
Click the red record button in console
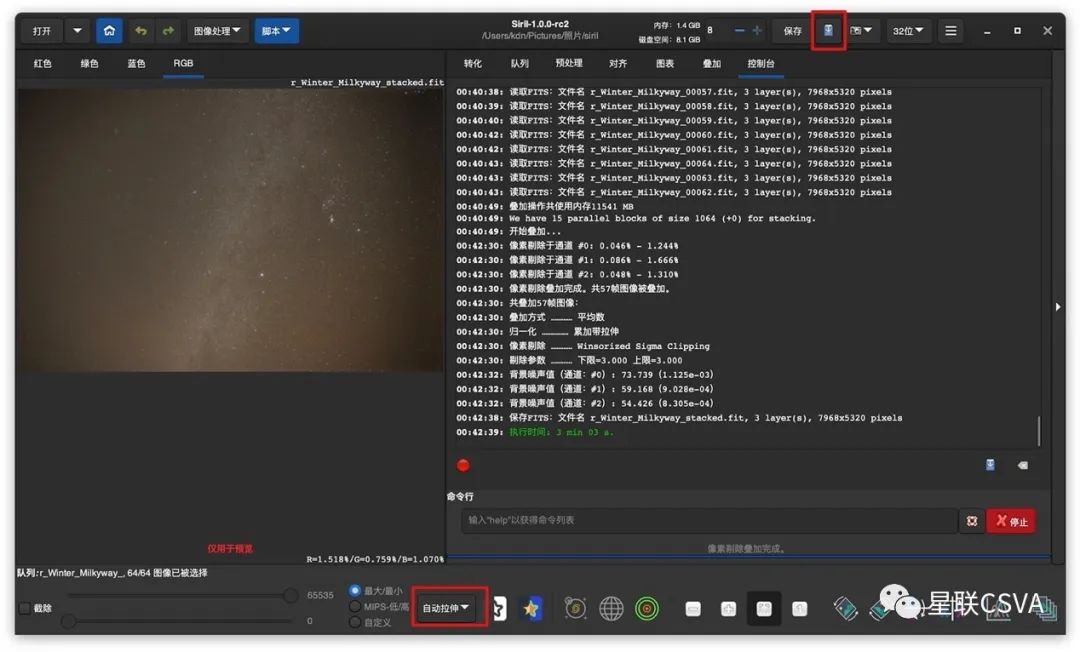coord(463,465)
